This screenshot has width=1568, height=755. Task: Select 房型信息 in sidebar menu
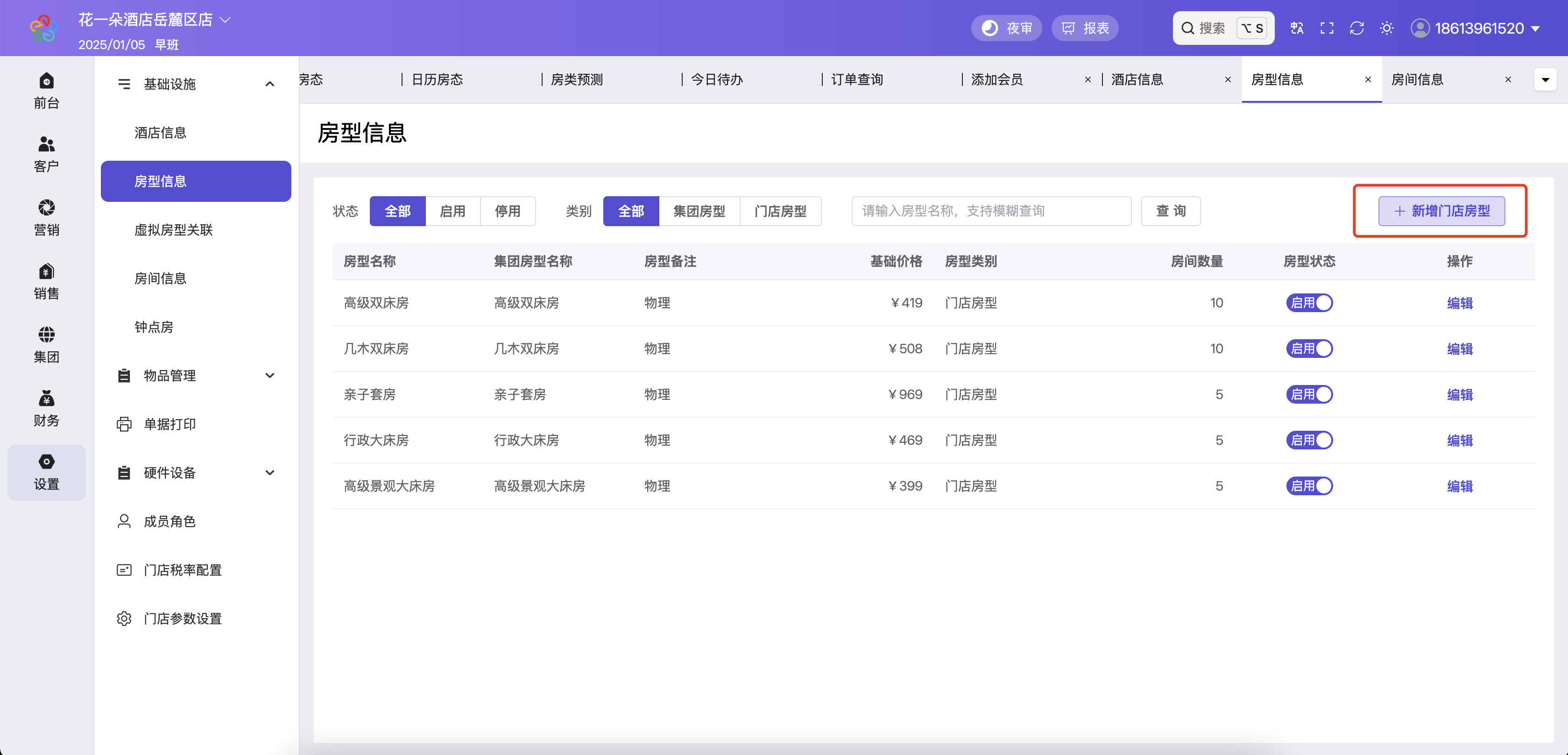195,181
